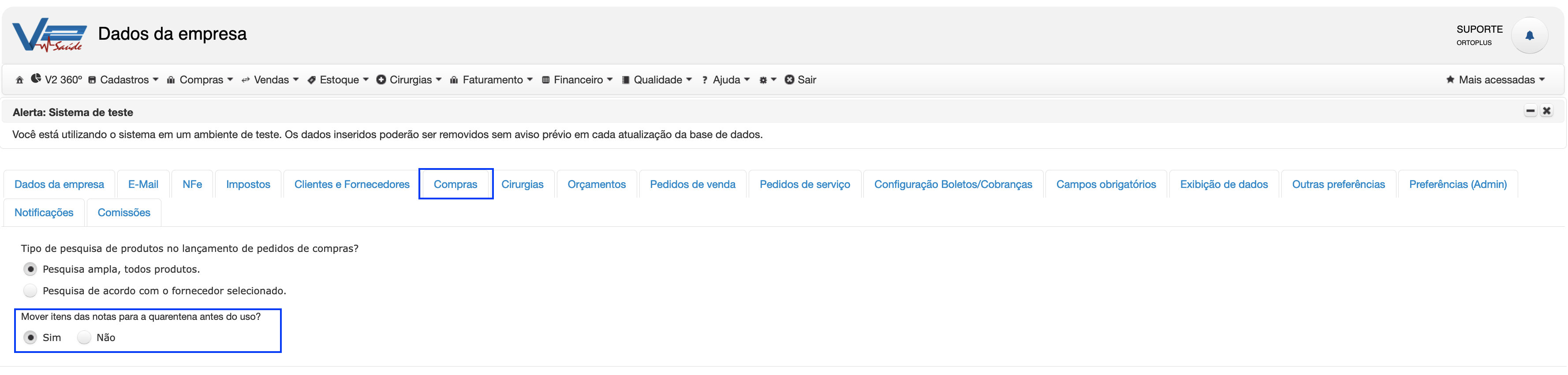Choose Não for quarantine option
This screenshot has width=1568, height=375.
click(x=84, y=337)
